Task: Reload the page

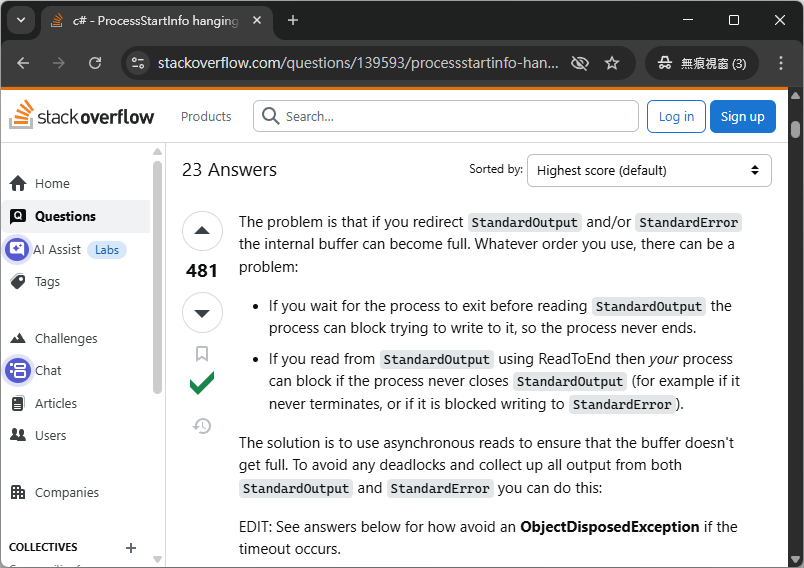Action: pos(95,63)
